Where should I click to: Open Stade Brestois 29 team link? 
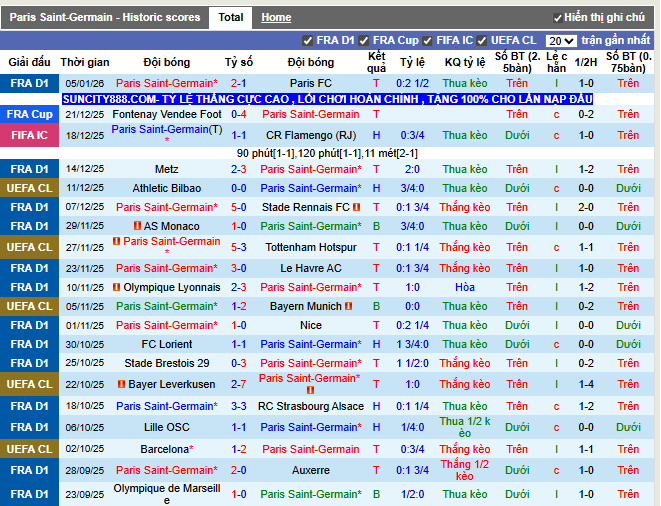(x=167, y=363)
